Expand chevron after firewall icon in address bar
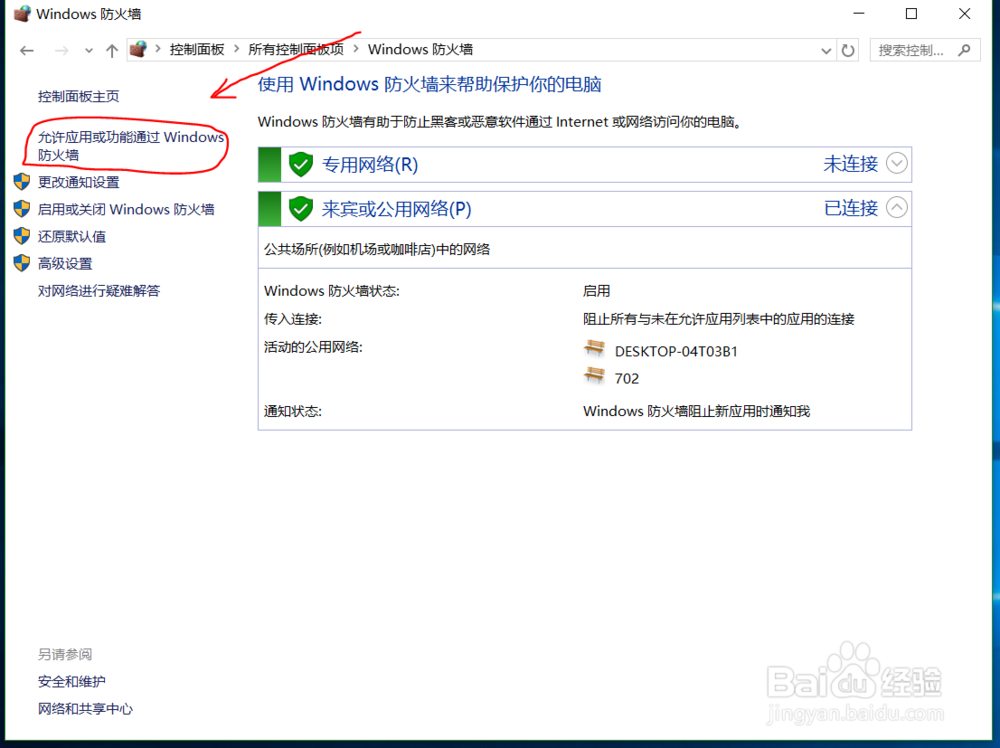 click(x=158, y=48)
